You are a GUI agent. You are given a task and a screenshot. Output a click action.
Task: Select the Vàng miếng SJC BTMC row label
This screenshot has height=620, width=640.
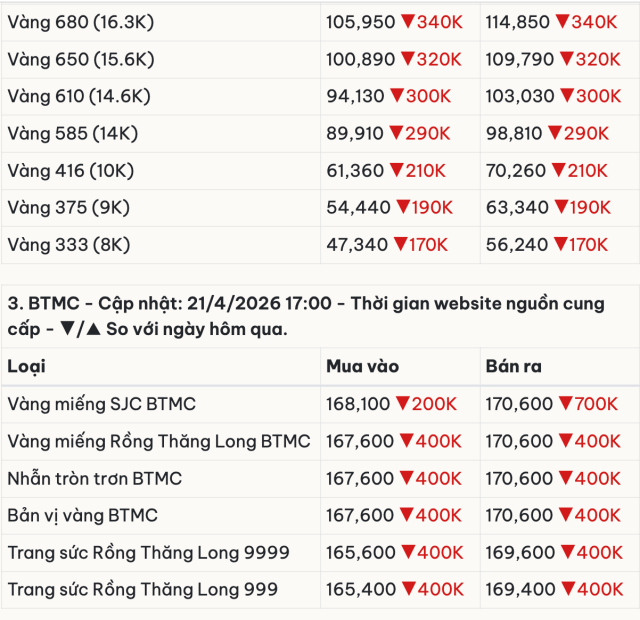101,404
